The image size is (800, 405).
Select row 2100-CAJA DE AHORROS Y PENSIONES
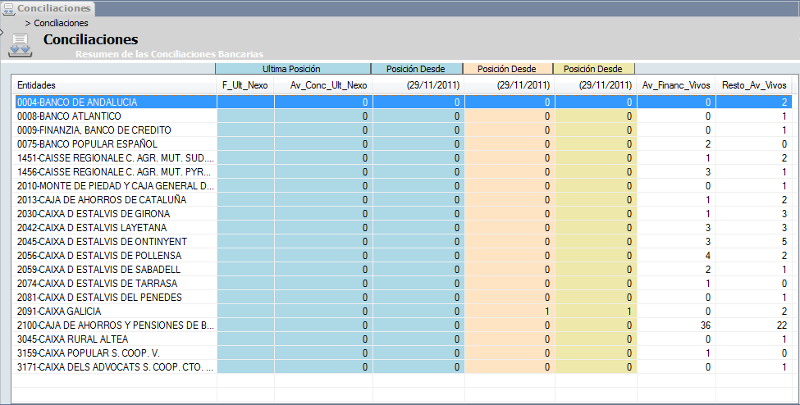pyautogui.click(x=403, y=325)
